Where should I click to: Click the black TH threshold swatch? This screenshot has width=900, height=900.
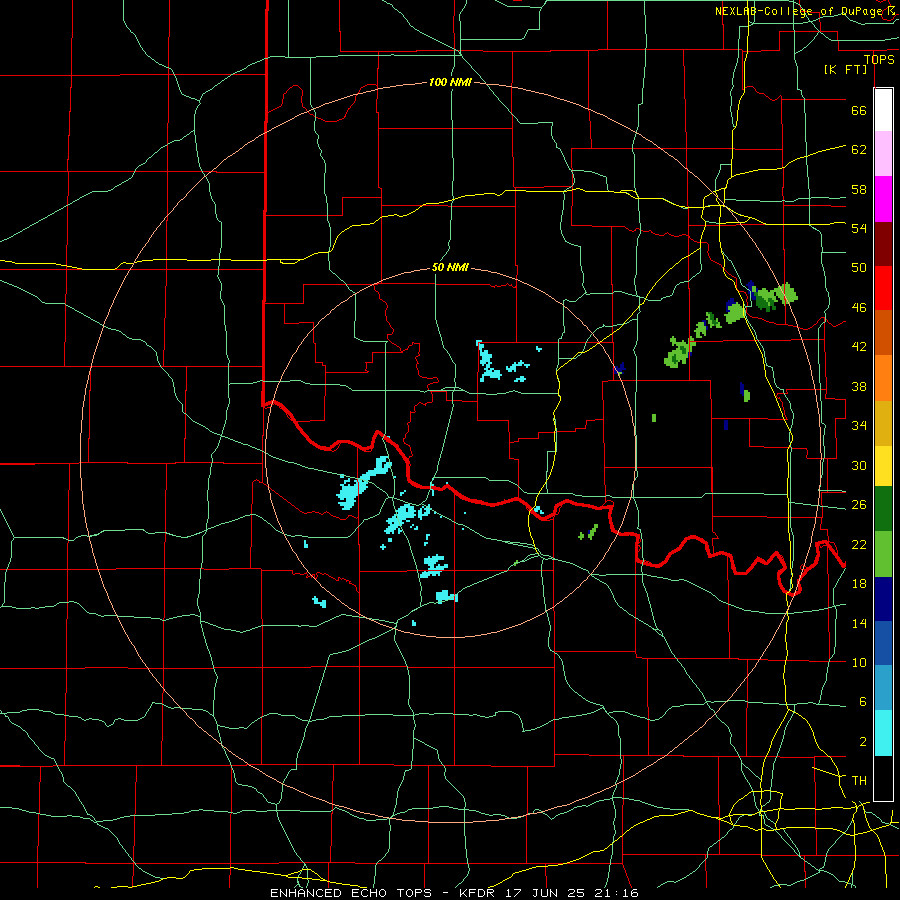click(x=883, y=778)
